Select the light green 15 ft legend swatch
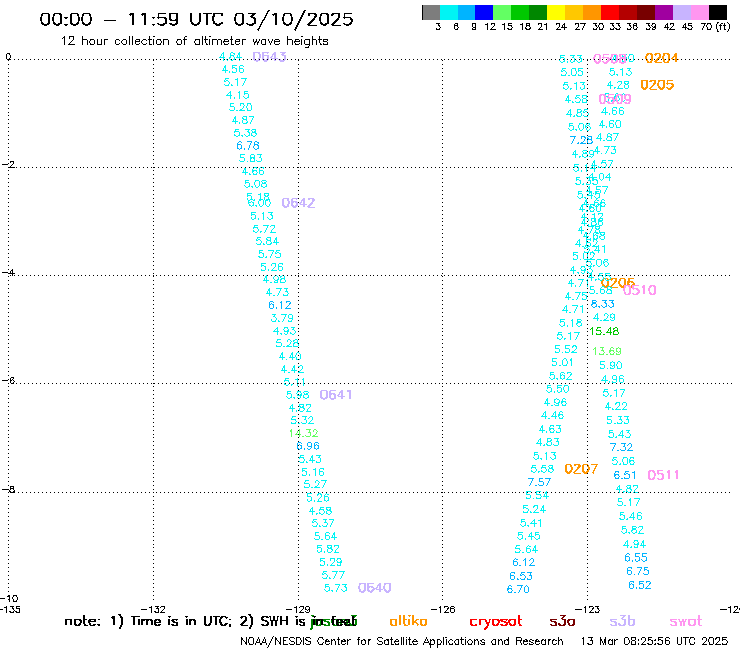The height and width of the screenshot is (650, 740). (x=502, y=12)
